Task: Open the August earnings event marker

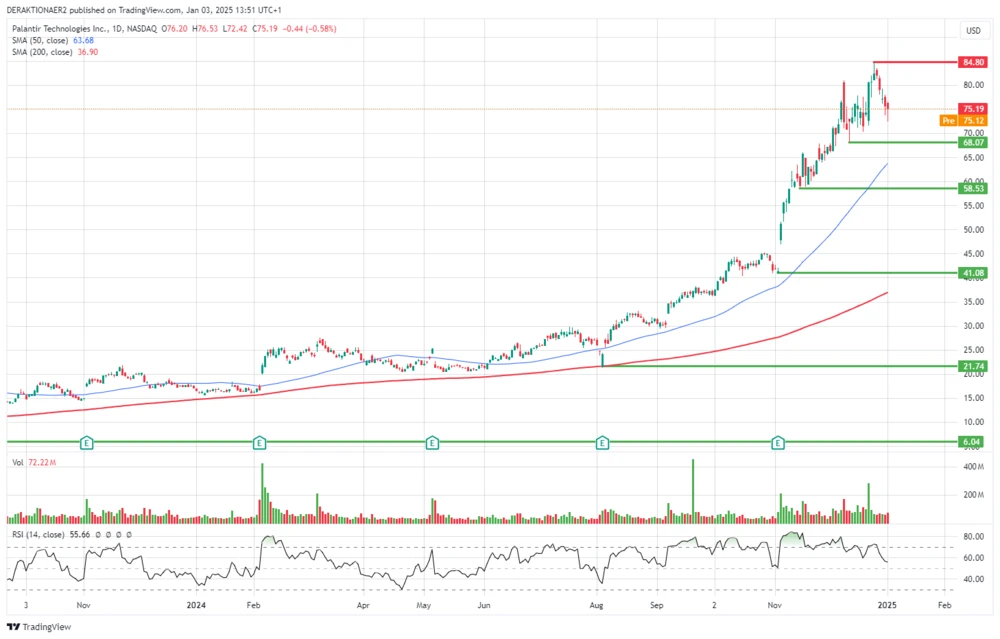Action: pos(602,442)
